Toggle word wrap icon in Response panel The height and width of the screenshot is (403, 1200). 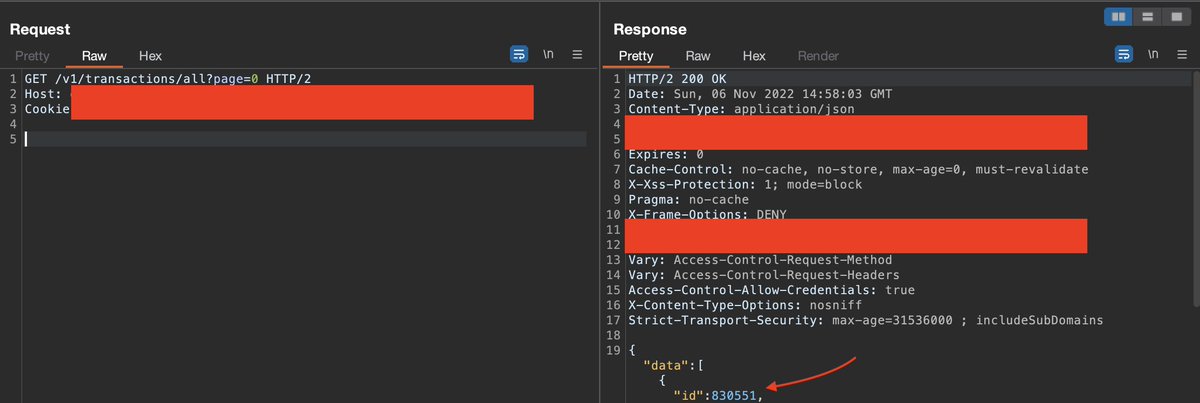pos(1124,55)
